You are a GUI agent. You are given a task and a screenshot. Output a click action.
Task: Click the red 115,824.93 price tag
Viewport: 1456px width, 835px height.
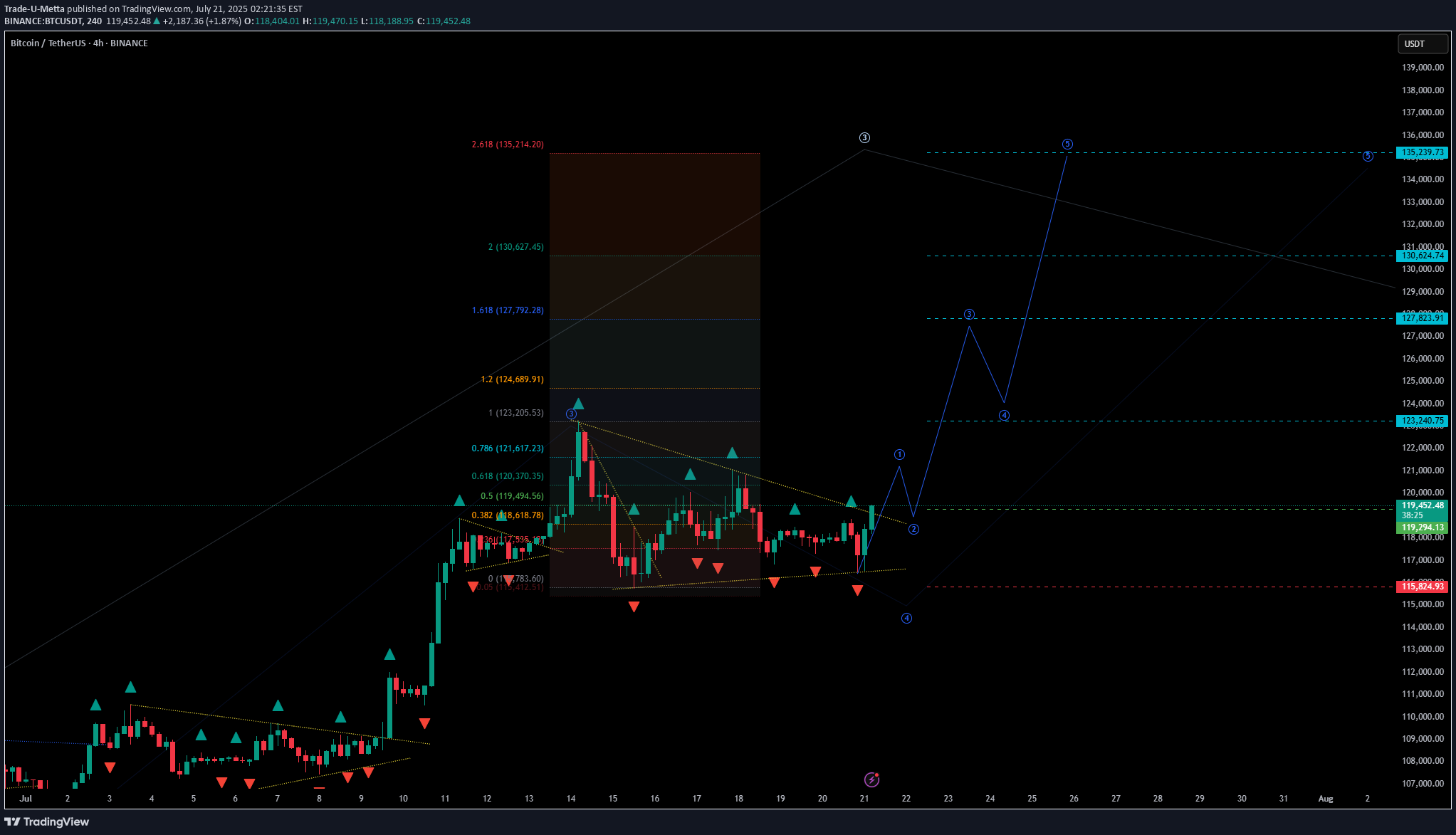[x=1423, y=587]
